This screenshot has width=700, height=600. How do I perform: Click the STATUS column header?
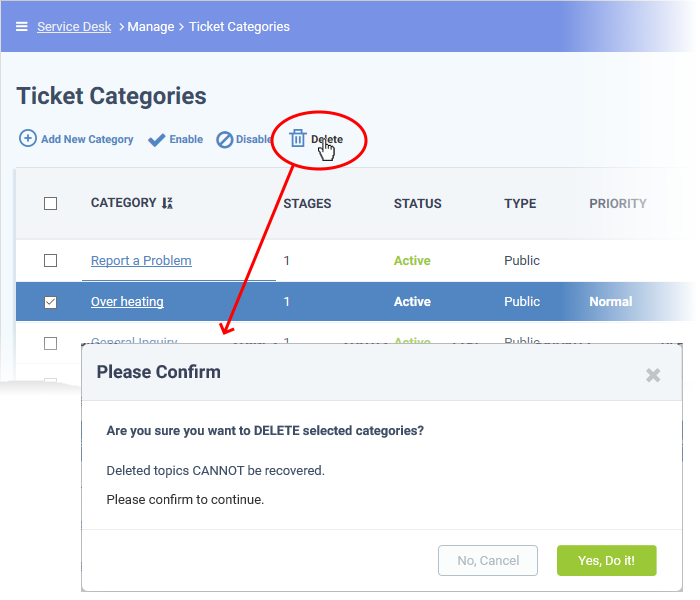[x=417, y=204]
